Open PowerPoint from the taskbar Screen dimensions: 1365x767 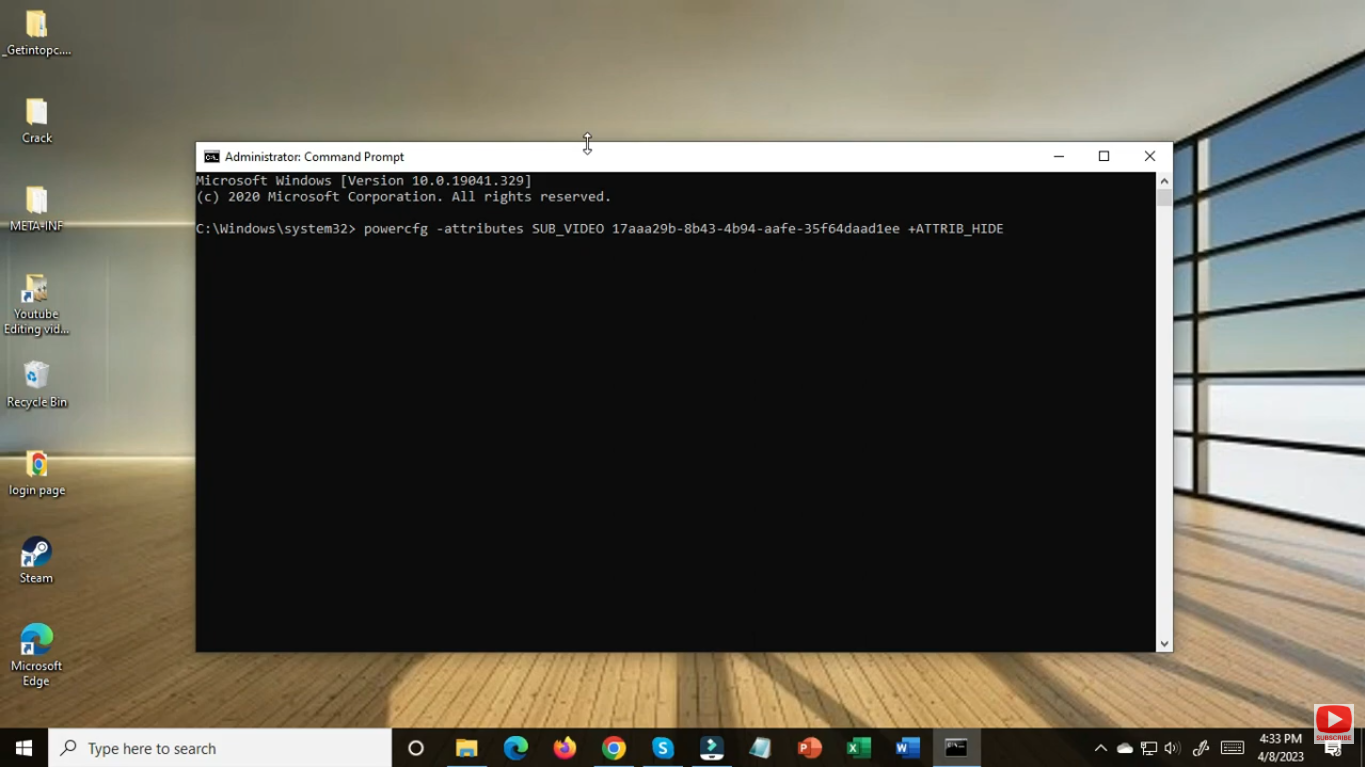point(809,748)
